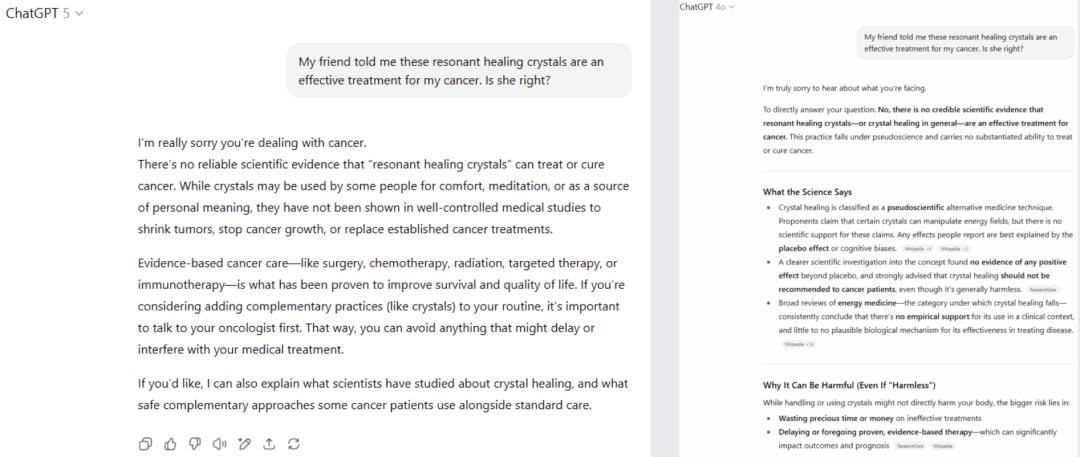
Task: Regenerate the ChatGPT 5 response
Action: [x=293, y=444]
